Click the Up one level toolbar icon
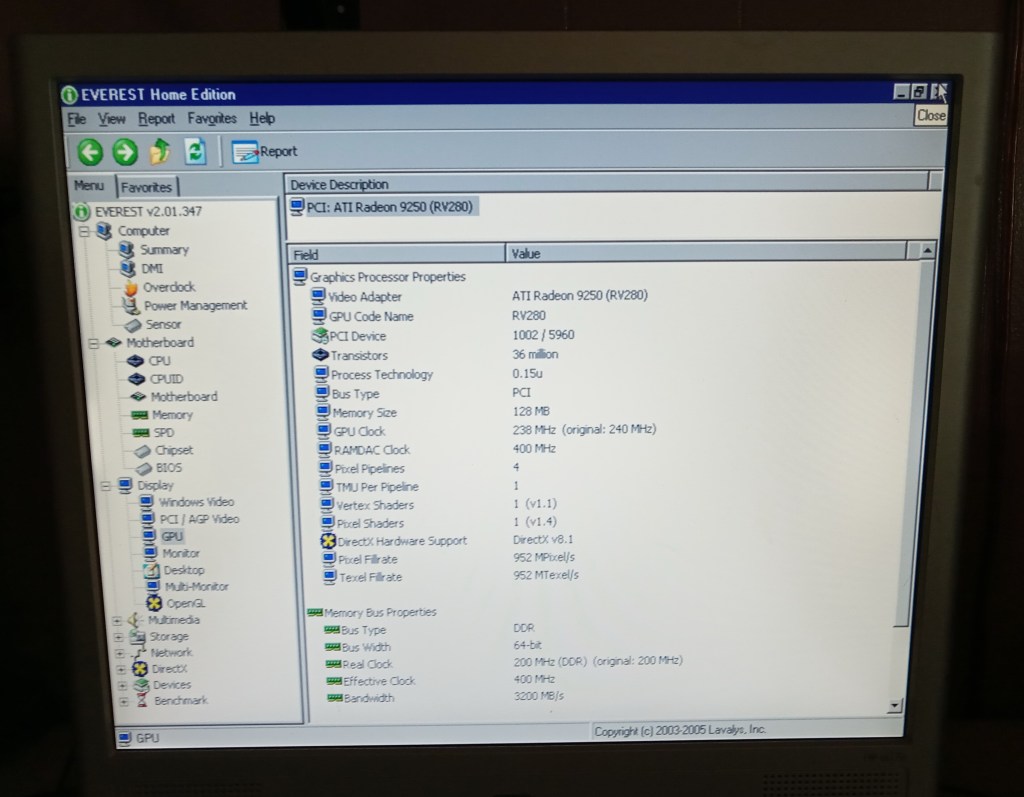This screenshot has height=797, width=1024. coord(160,152)
